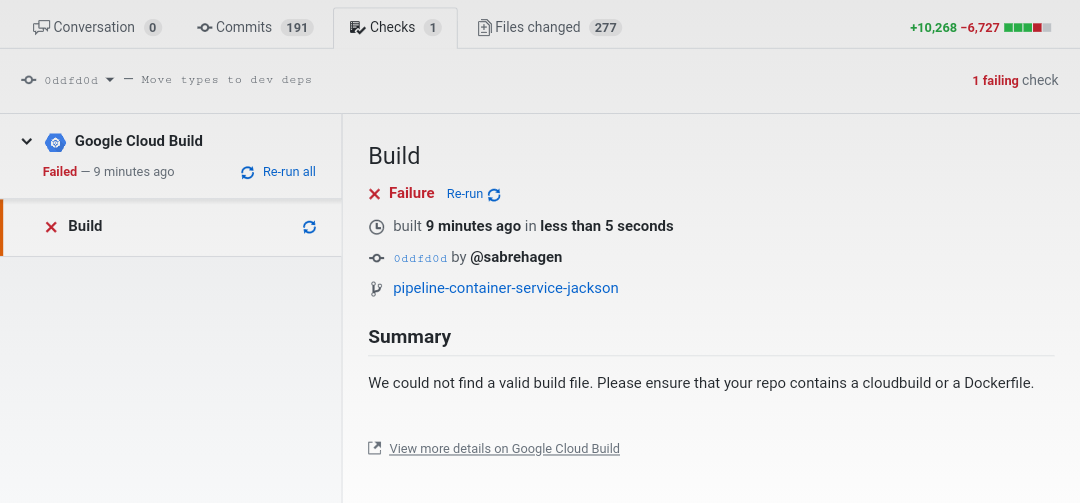Click the external link icon for details
This screenshot has height=503, width=1080.
tap(375, 448)
